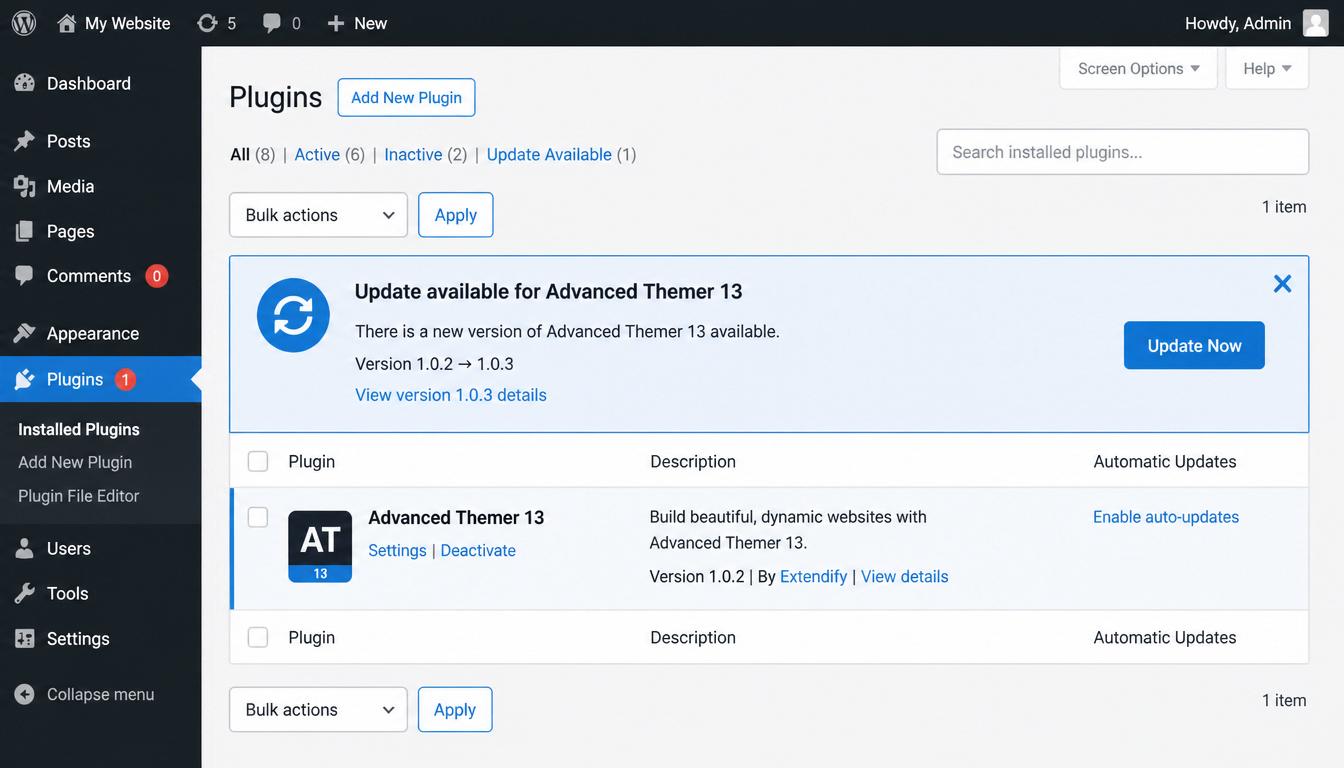Click the top Plugin column header
1344x768 pixels.
click(x=312, y=461)
